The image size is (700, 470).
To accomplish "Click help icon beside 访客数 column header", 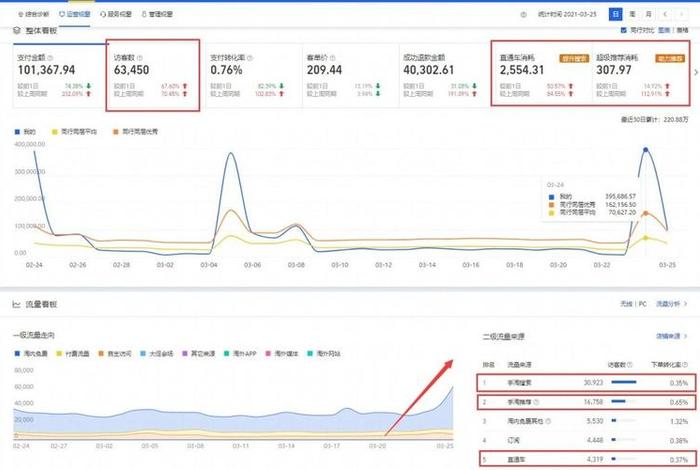I will pos(630,365).
